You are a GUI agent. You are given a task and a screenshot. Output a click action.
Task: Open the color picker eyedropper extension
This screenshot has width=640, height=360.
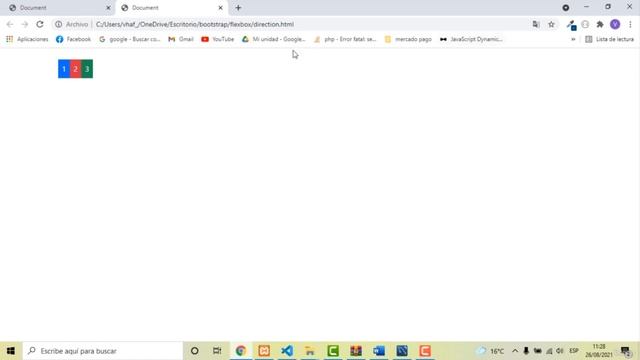571,25
